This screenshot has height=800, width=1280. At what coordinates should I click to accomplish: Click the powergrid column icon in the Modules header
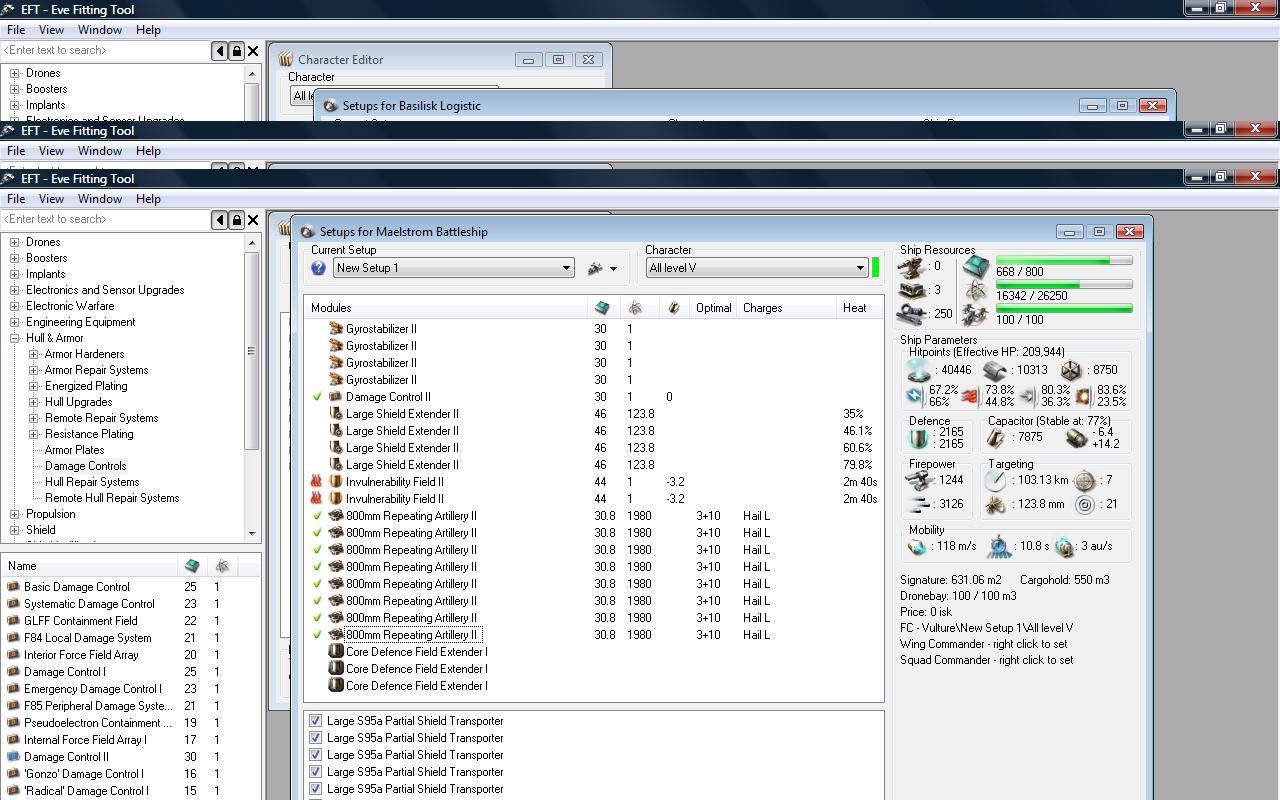click(x=635, y=308)
